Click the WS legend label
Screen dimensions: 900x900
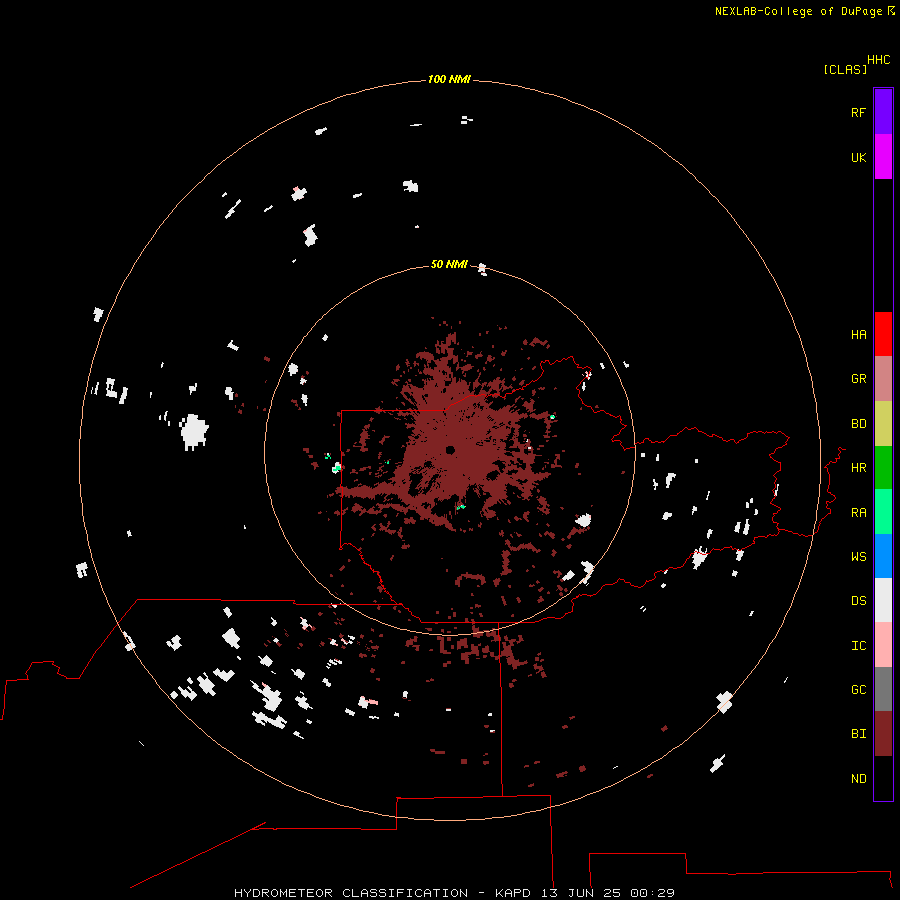coord(858,557)
